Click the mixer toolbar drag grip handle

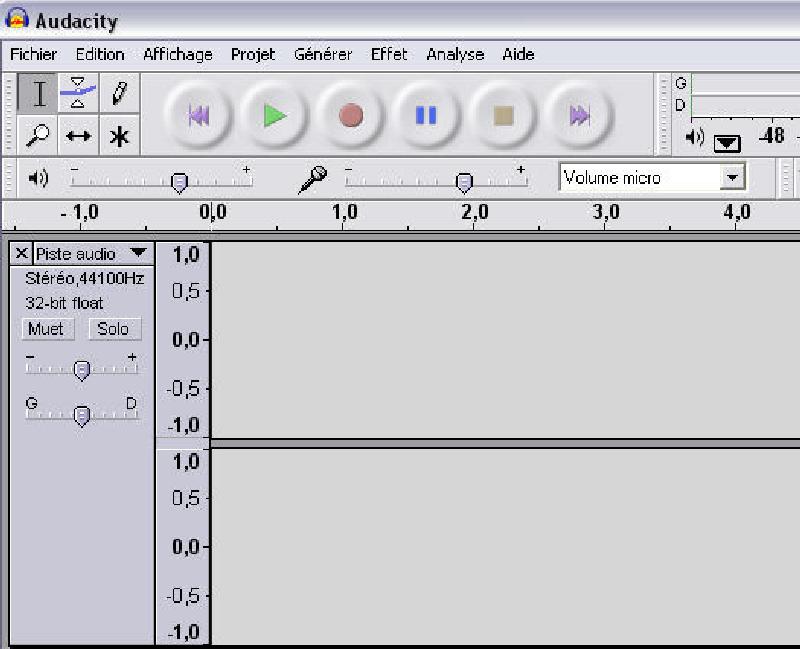click(8, 178)
